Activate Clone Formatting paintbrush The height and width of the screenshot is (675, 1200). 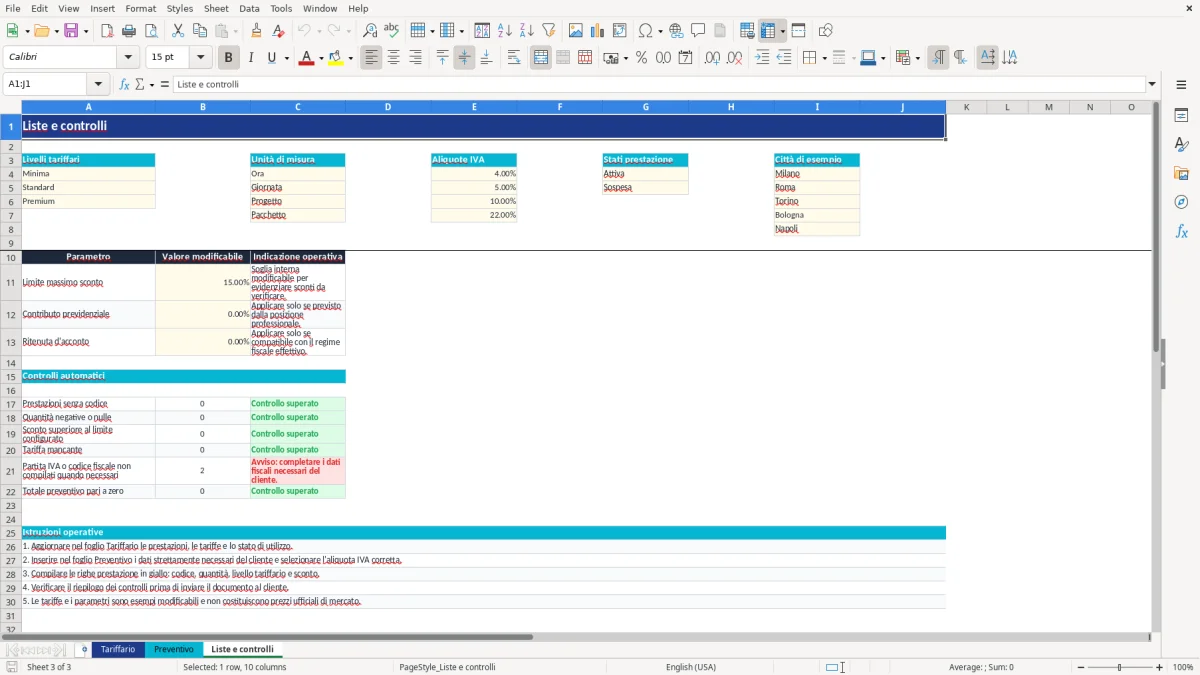257,31
